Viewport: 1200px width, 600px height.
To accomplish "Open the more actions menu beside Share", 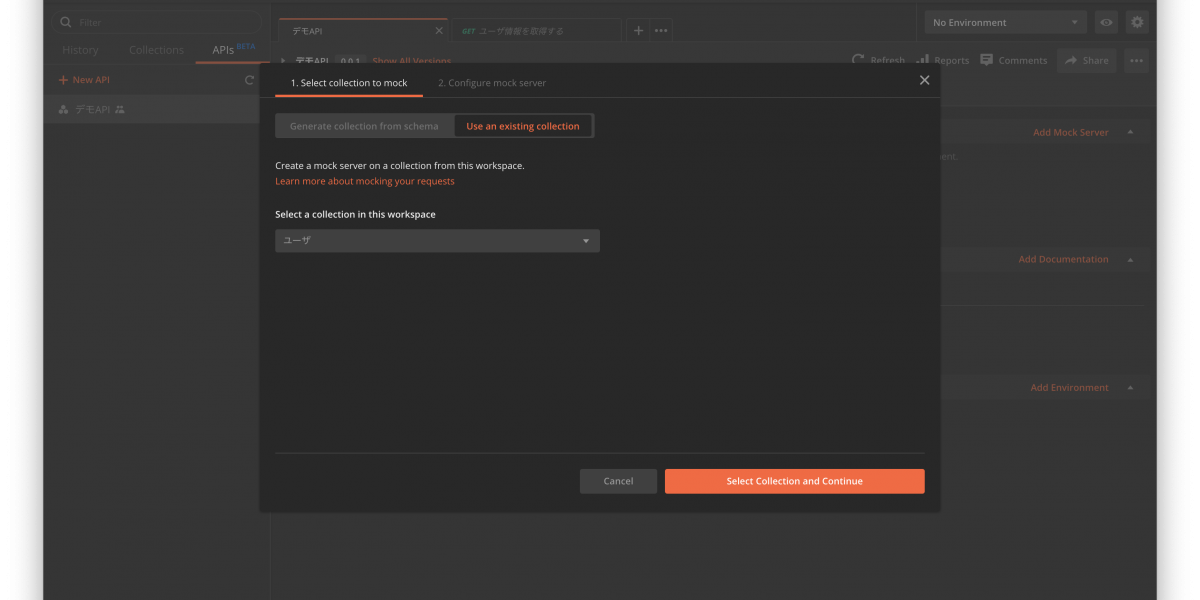I will 1136,60.
